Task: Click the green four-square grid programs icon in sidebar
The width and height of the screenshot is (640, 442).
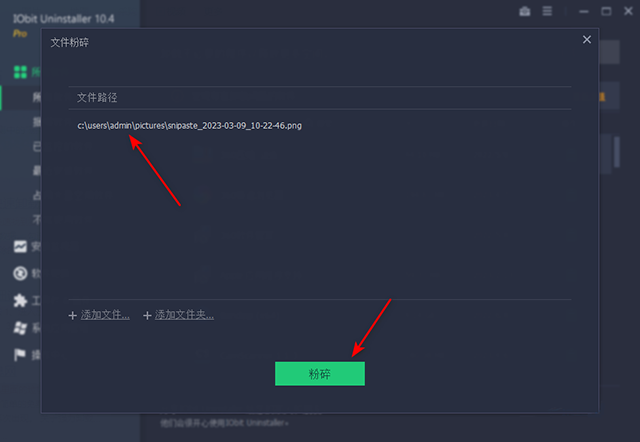Action: point(20,72)
